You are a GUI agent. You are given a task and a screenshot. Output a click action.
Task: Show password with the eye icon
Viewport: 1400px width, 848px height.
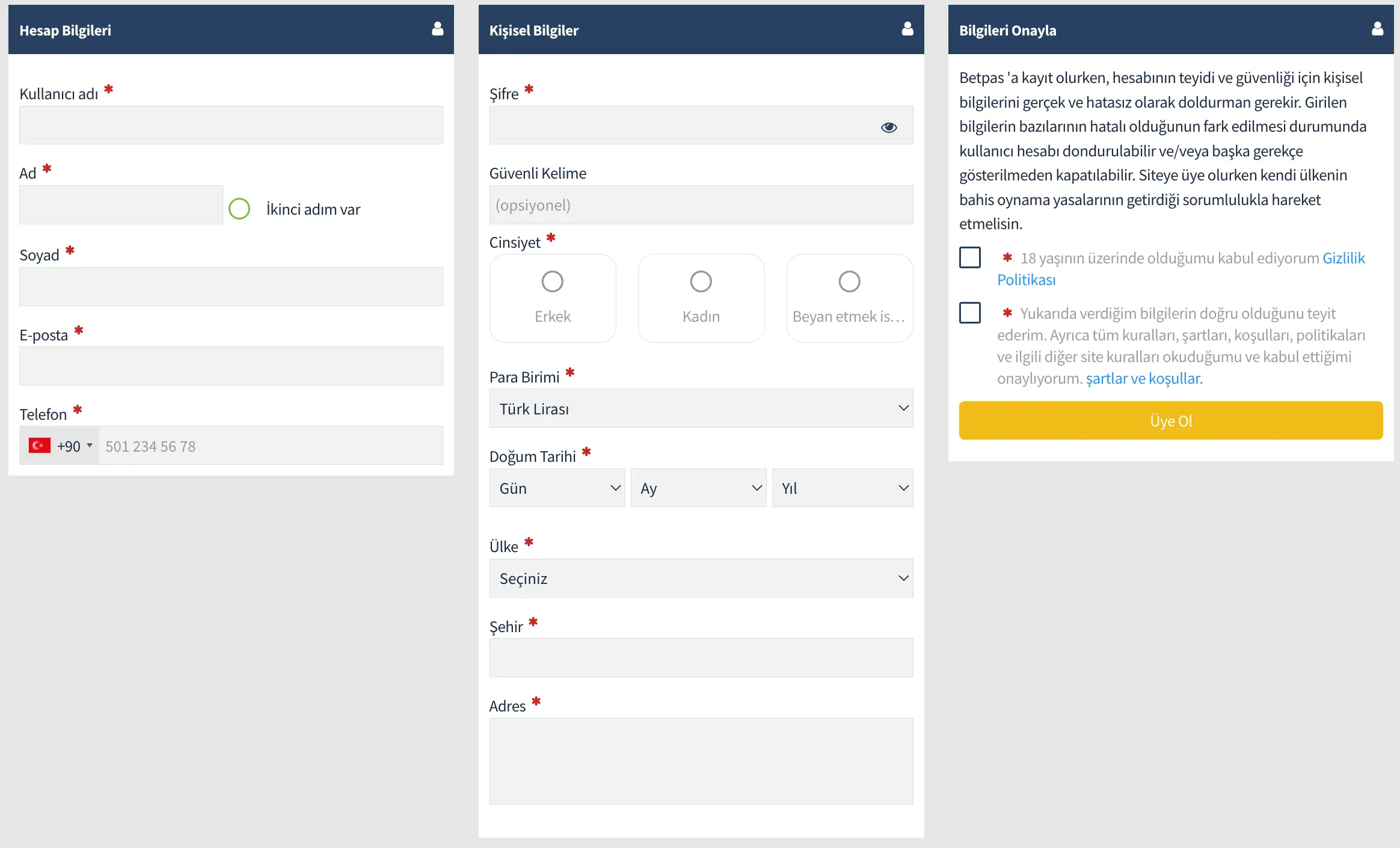[889, 128]
